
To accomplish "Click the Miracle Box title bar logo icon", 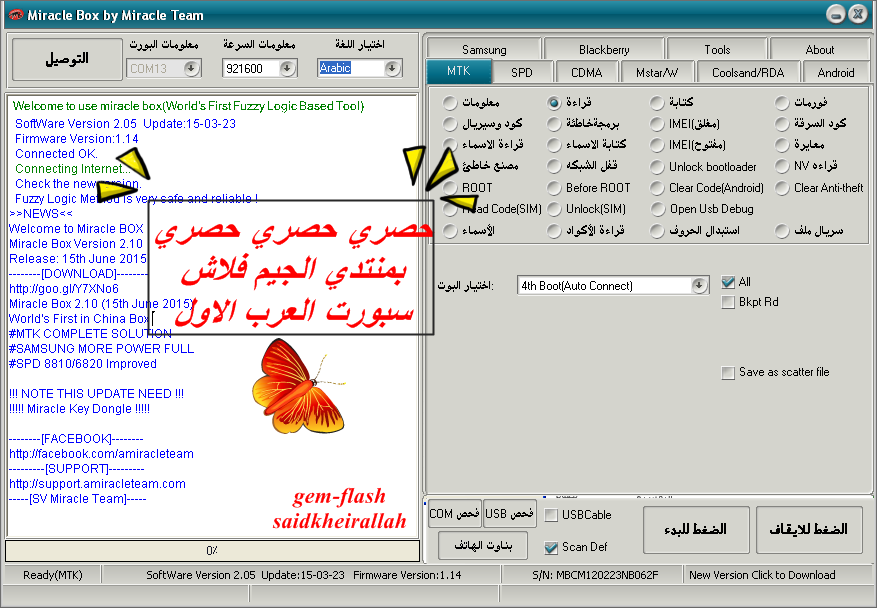I will click(x=16, y=15).
